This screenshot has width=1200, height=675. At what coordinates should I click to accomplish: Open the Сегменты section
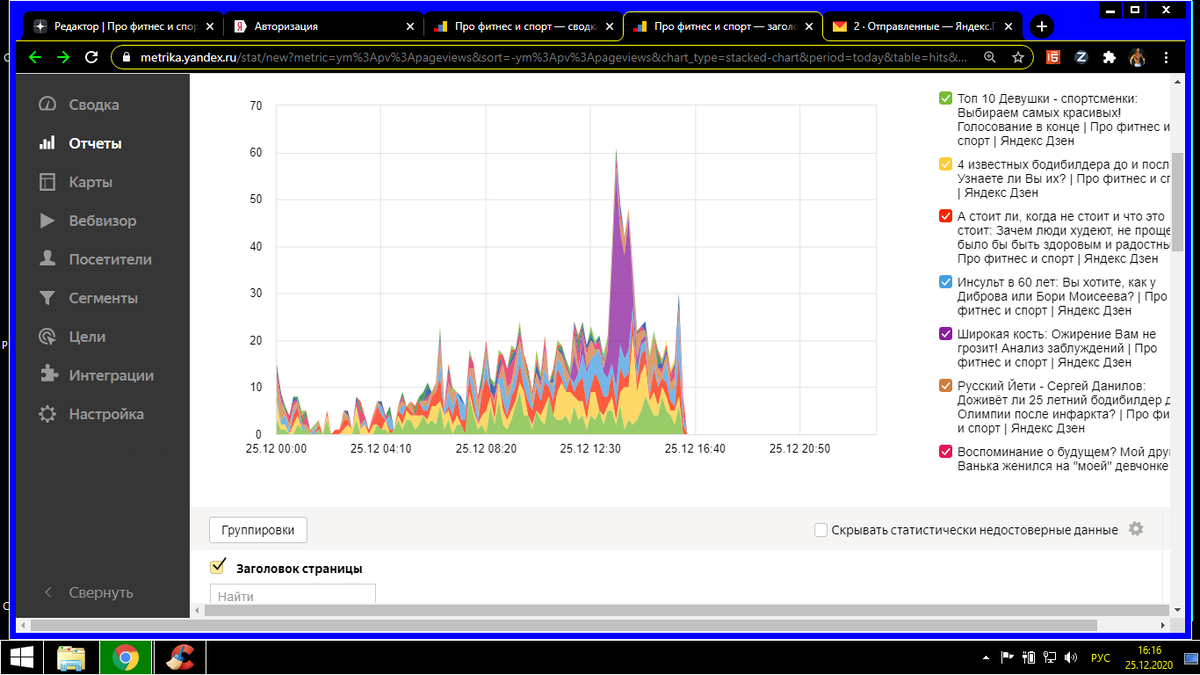(103, 298)
